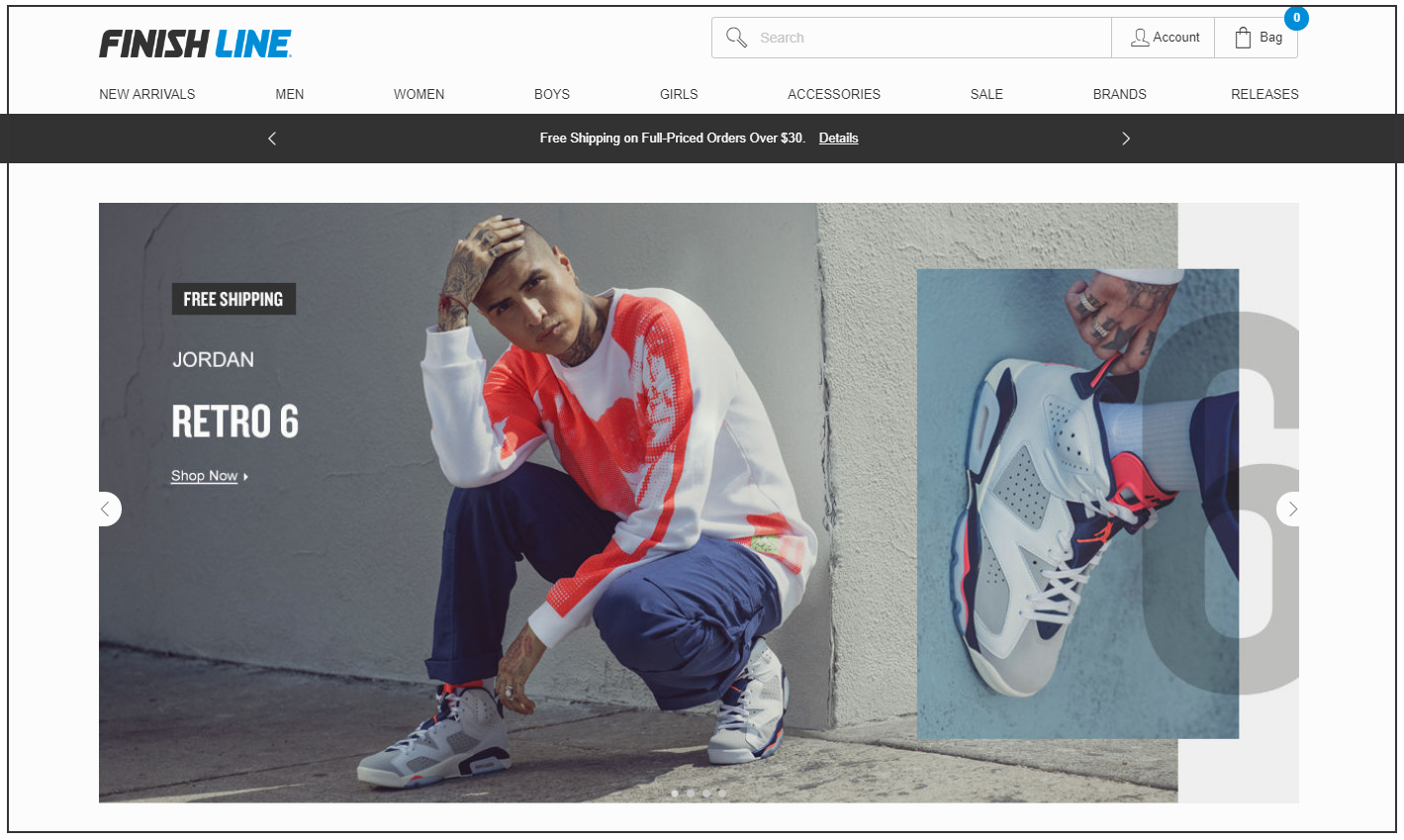This screenshot has height=840, width=1404.
Task: Select the third carousel dot indicator
Action: click(706, 793)
